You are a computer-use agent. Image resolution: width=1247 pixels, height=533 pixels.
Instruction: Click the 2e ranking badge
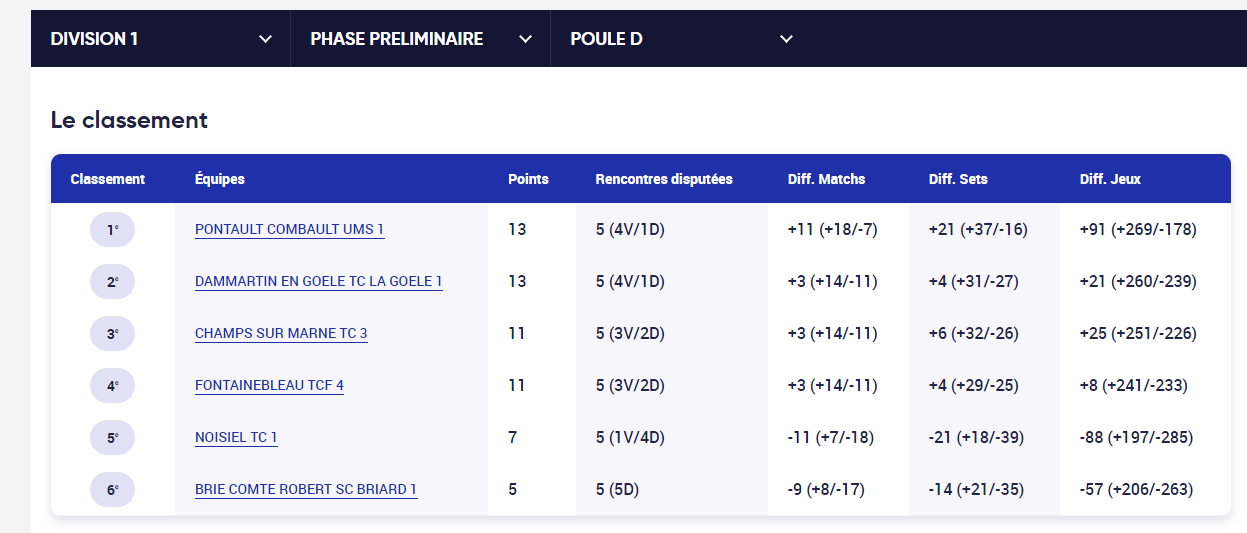[112, 282]
